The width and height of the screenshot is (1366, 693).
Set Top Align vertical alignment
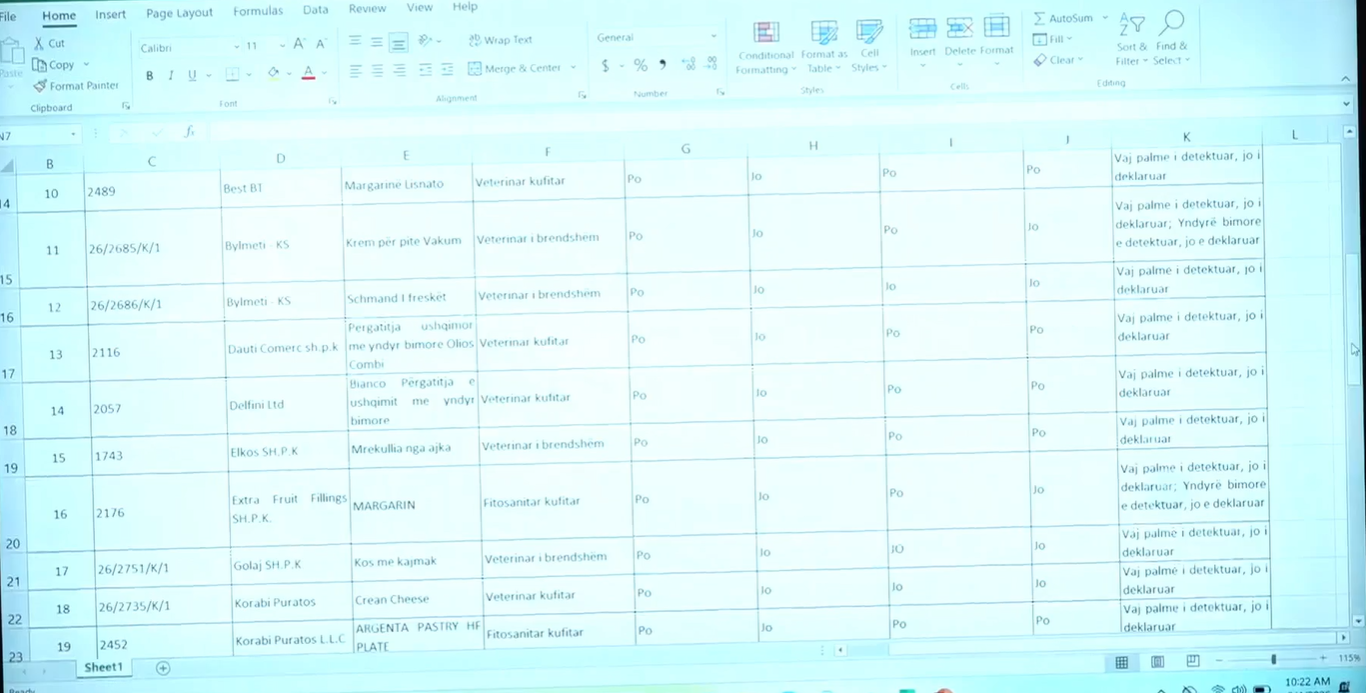(x=355, y=41)
